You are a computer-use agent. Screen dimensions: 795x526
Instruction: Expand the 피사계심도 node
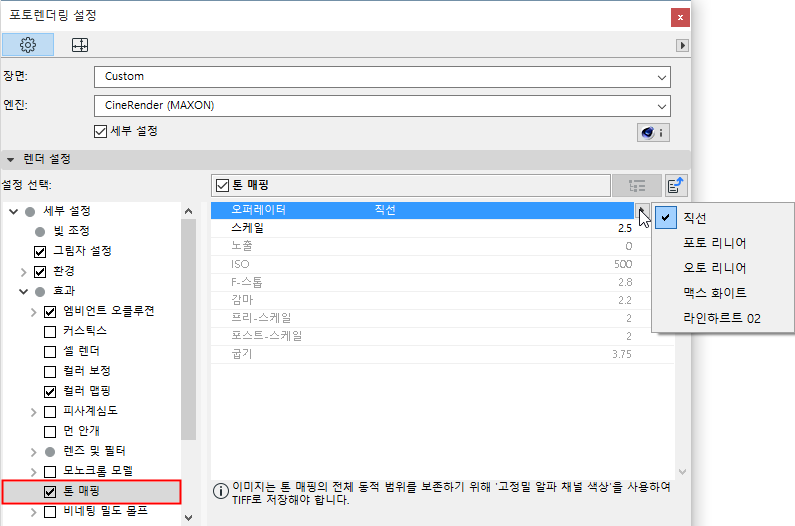click(x=33, y=412)
